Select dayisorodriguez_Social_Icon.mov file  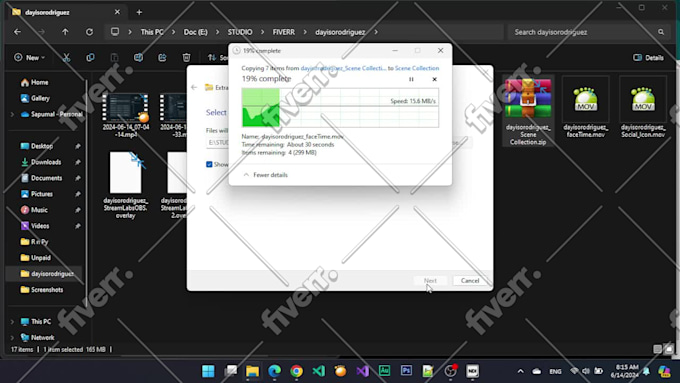(x=643, y=108)
